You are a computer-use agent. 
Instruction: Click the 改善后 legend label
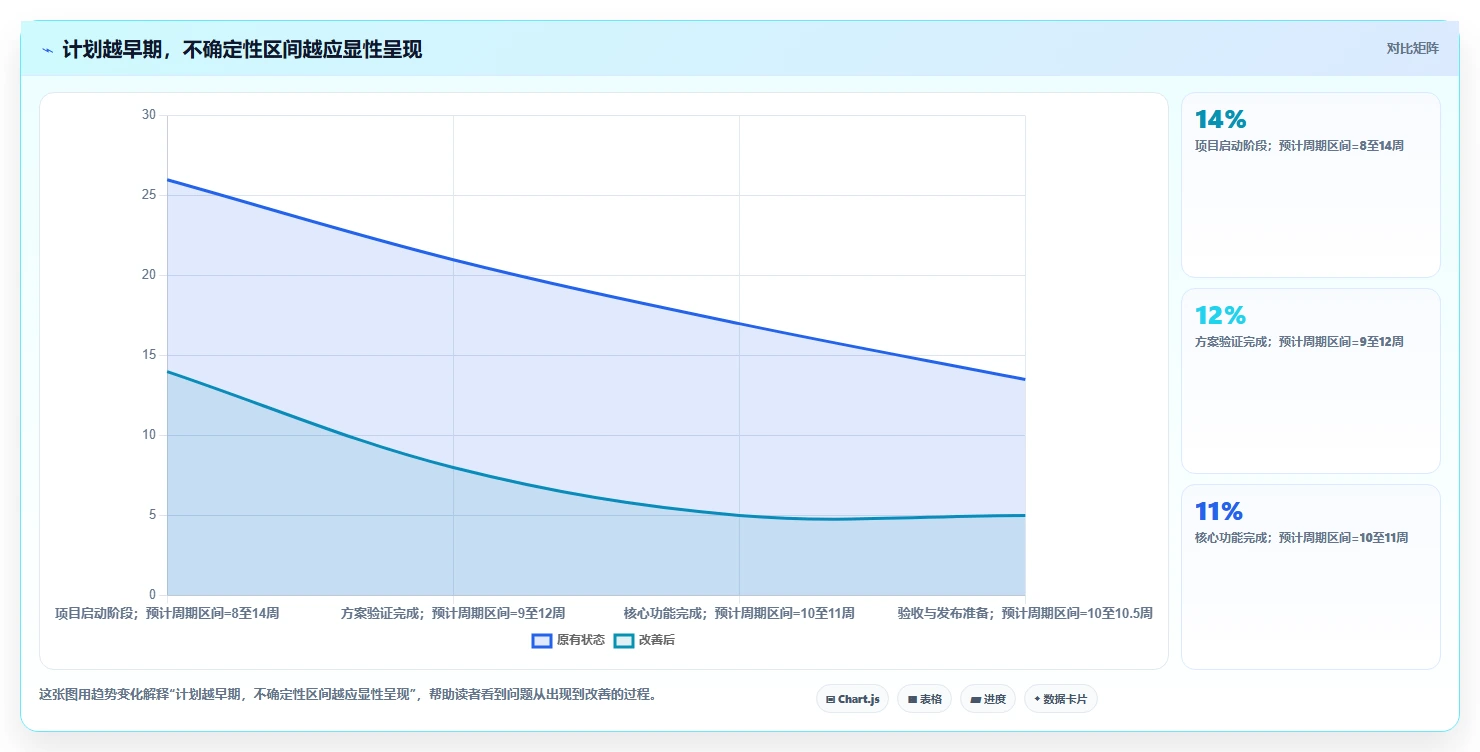click(x=657, y=640)
